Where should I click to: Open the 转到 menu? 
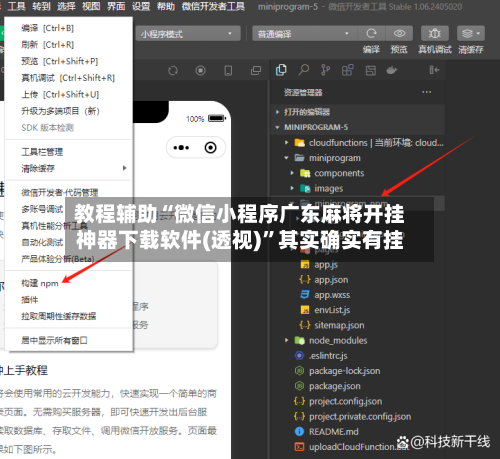click(x=41, y=6)
